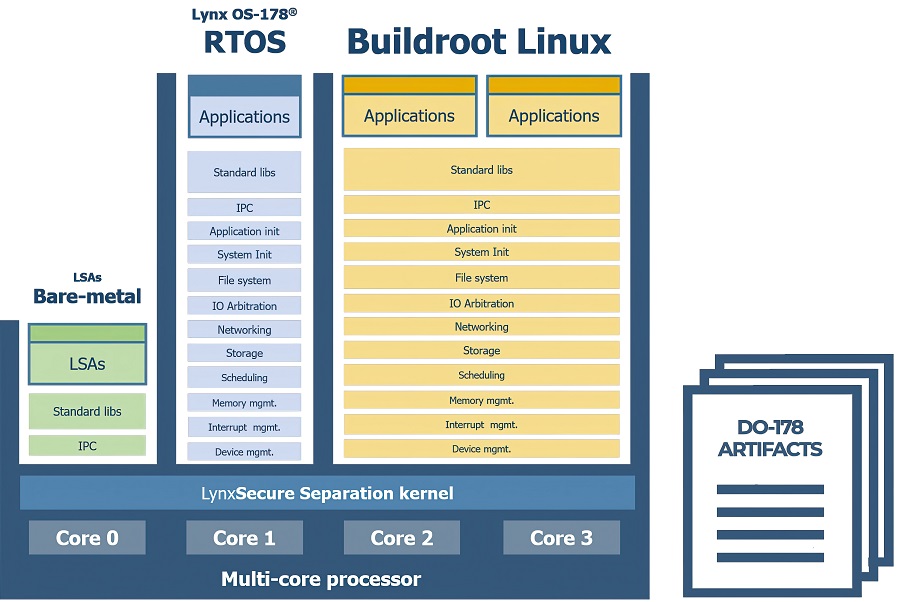Select the Core 0 block

coord(87,538)
